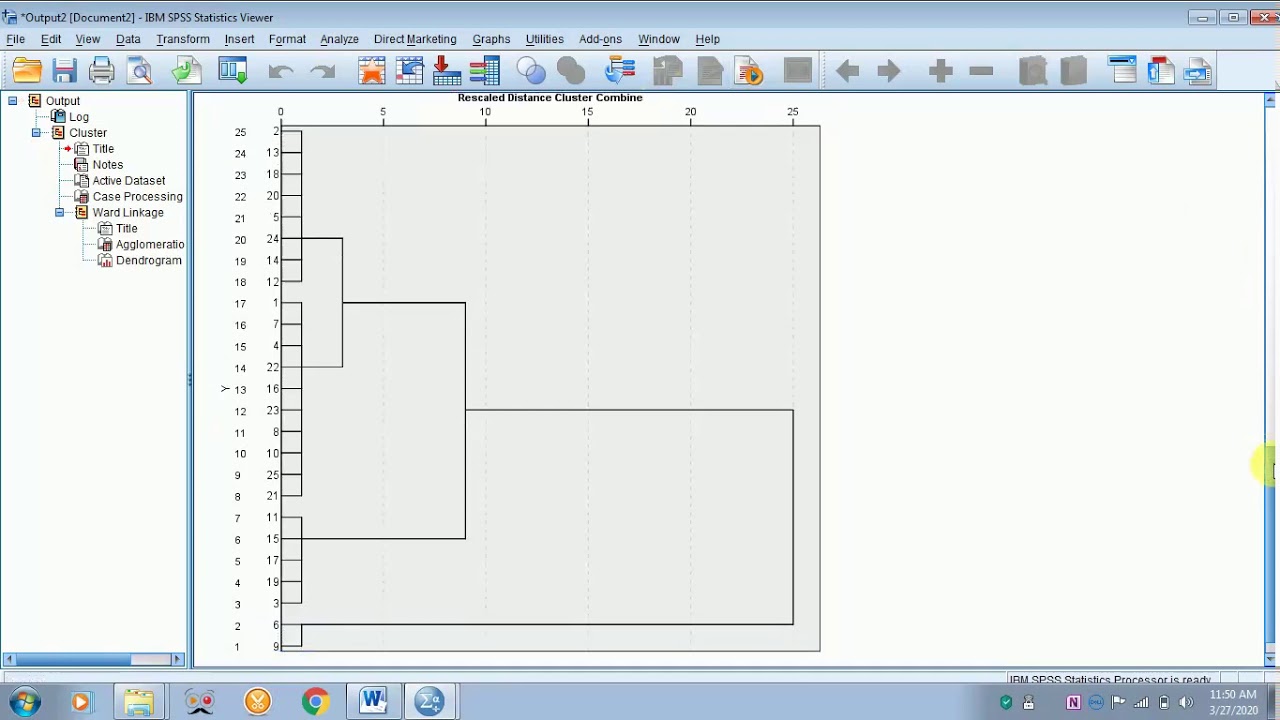Open the File menu
The width and height of the screenshot is (1280, 720).
coord(15,39)
